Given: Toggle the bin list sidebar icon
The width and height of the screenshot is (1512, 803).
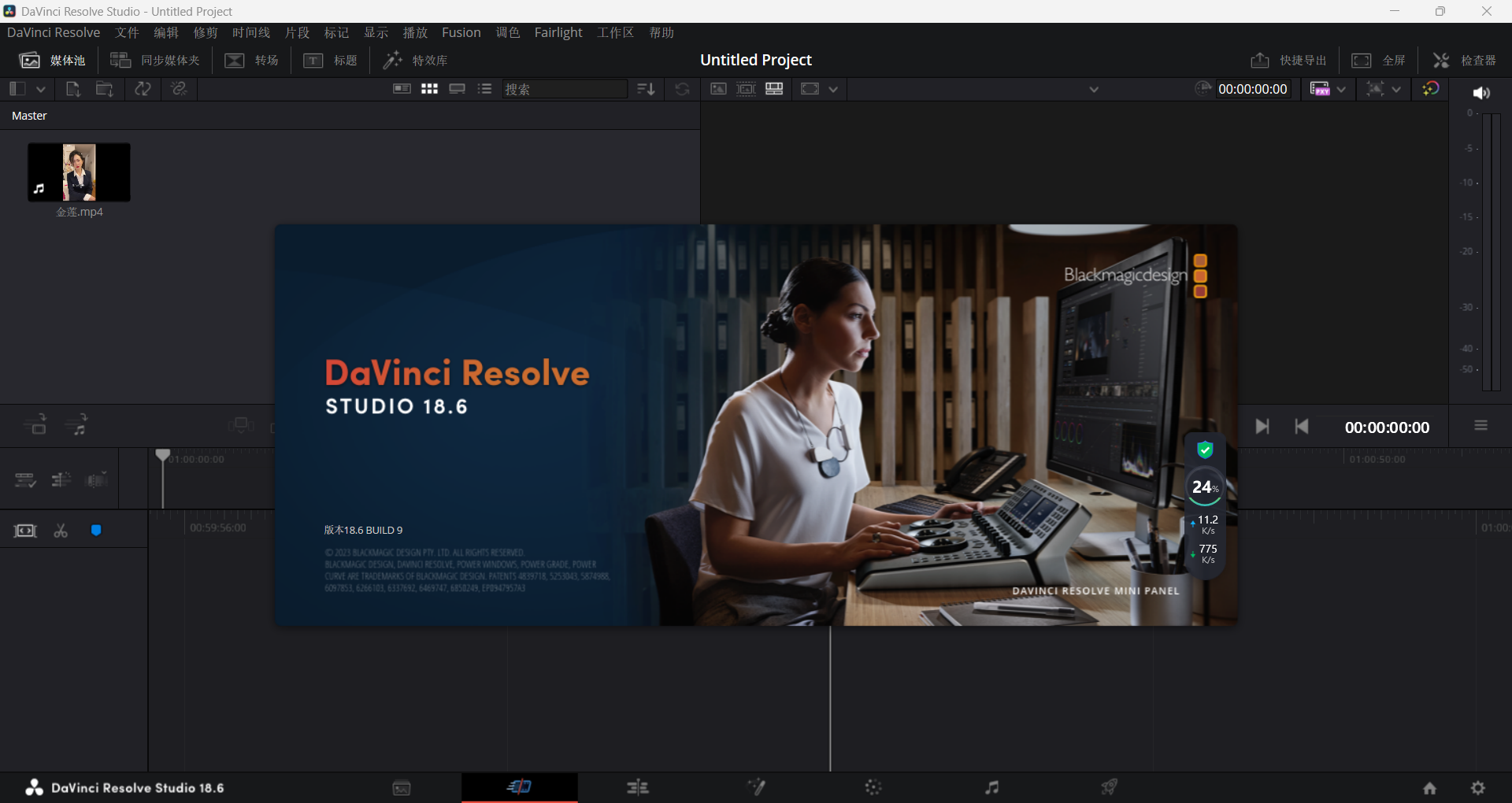Looking at the screenshot, I should tap(17, 89).
